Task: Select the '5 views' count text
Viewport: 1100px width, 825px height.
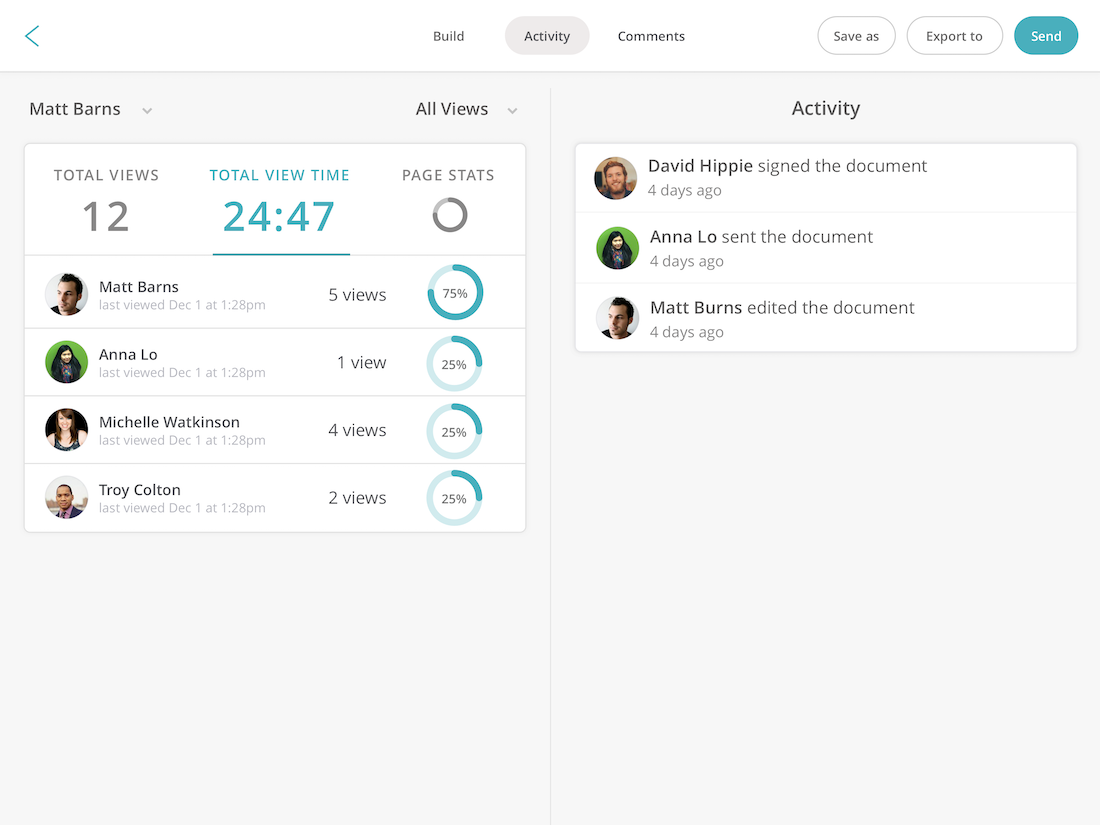Action: 357,295
